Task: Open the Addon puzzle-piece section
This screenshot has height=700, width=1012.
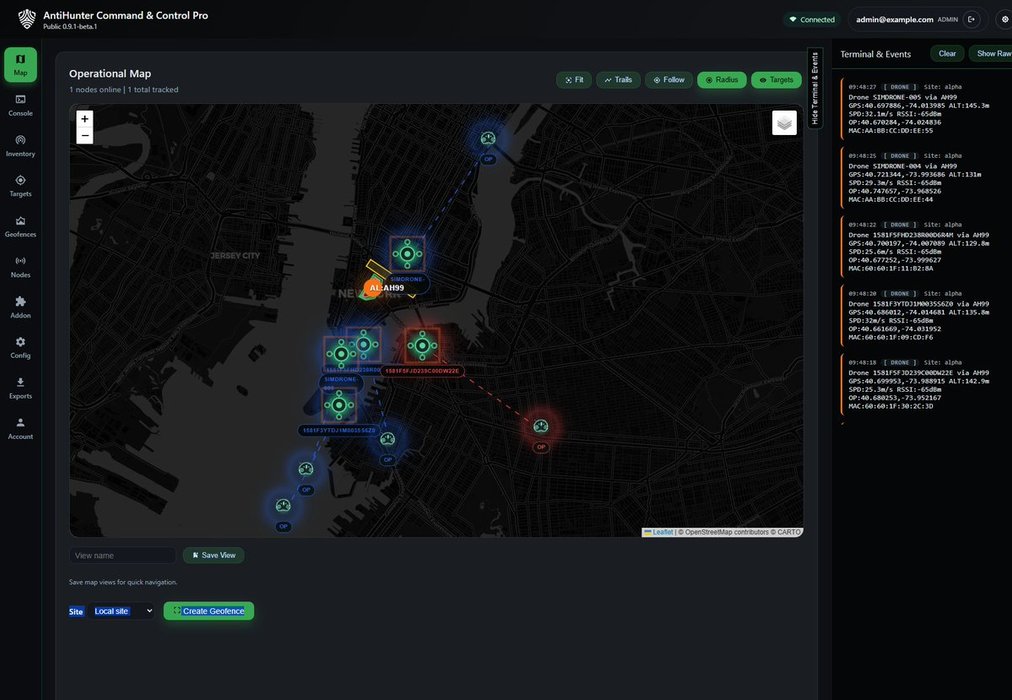Action: (20, 307)
